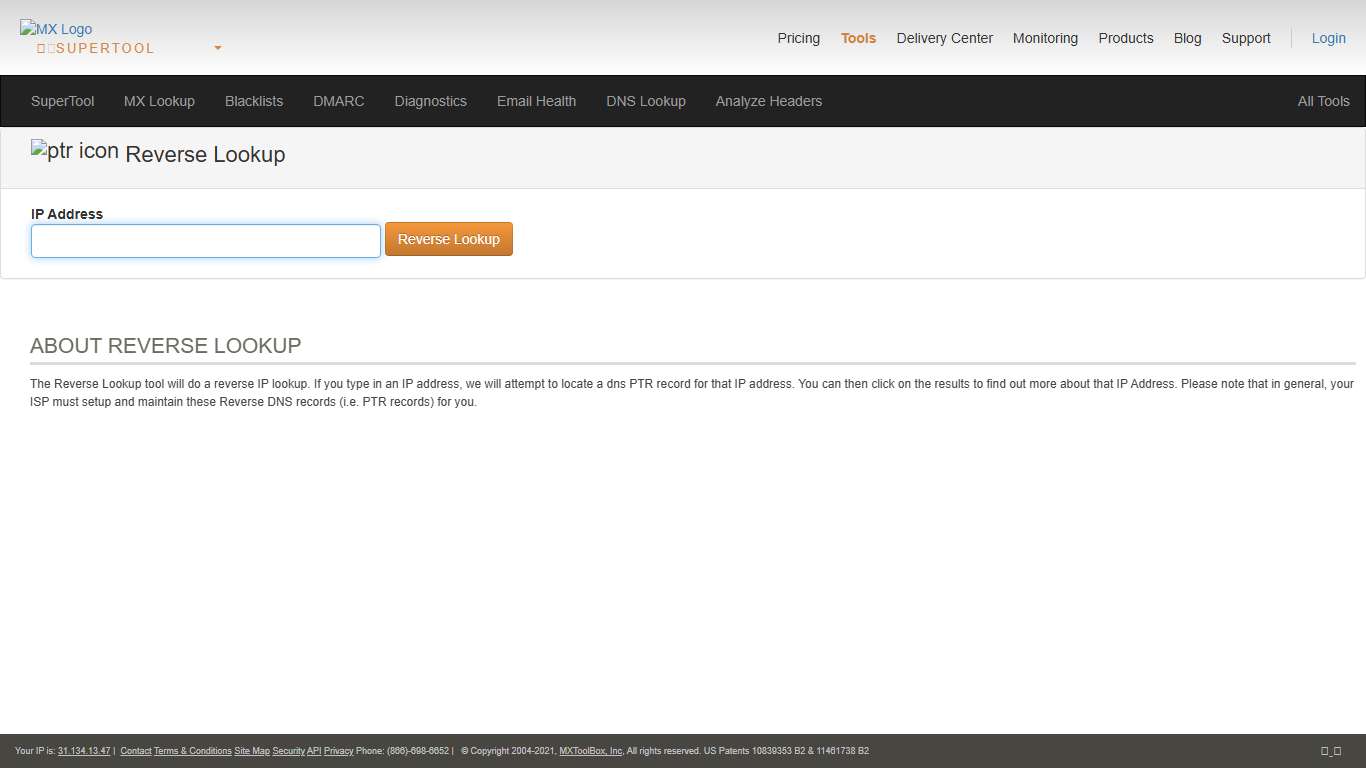Screen dimensions: 1366x768
Task: Click inside the IP Address input field
Action: tap(205, 241)
